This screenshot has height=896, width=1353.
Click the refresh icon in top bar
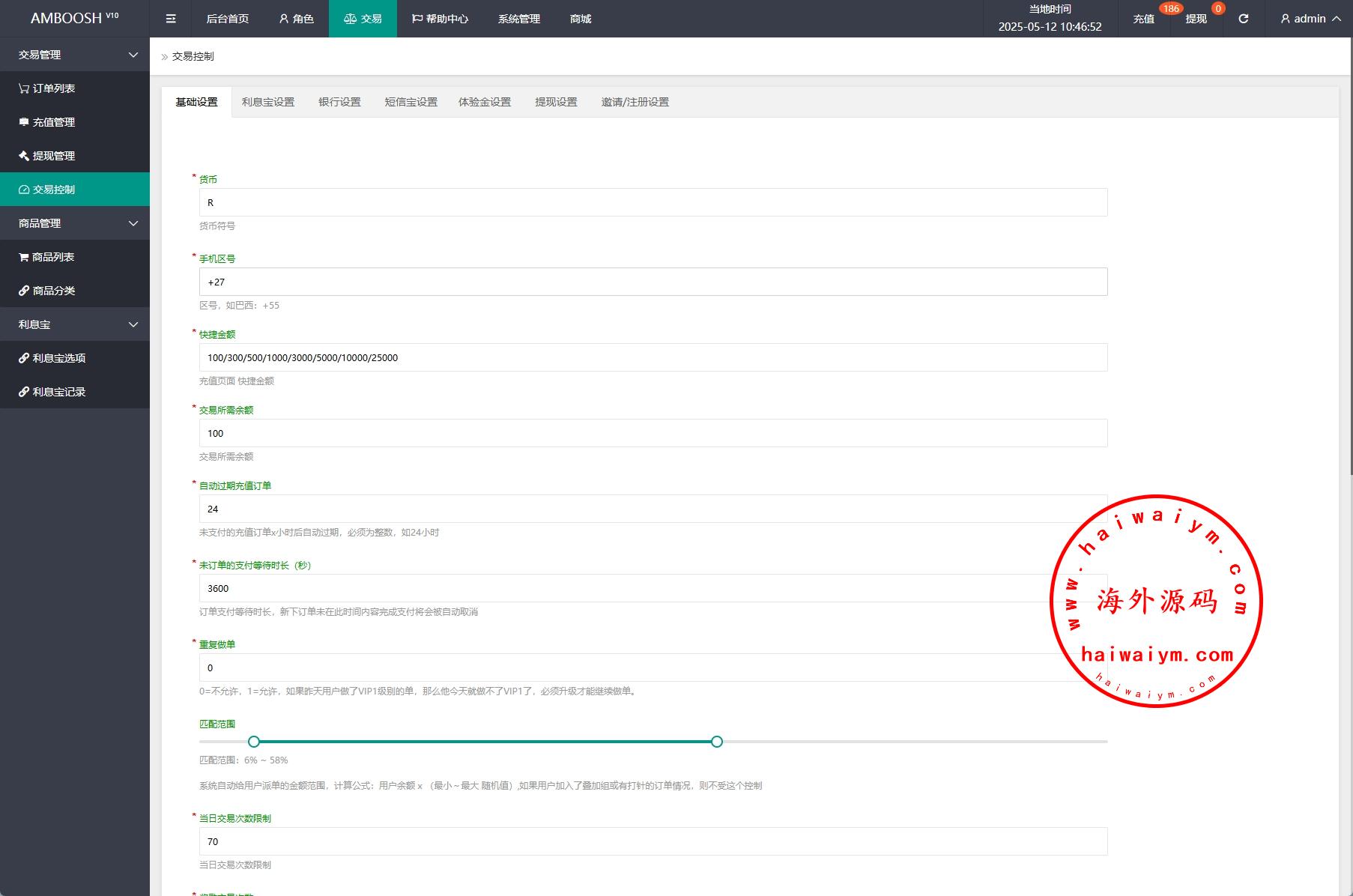pos(1243,19)
